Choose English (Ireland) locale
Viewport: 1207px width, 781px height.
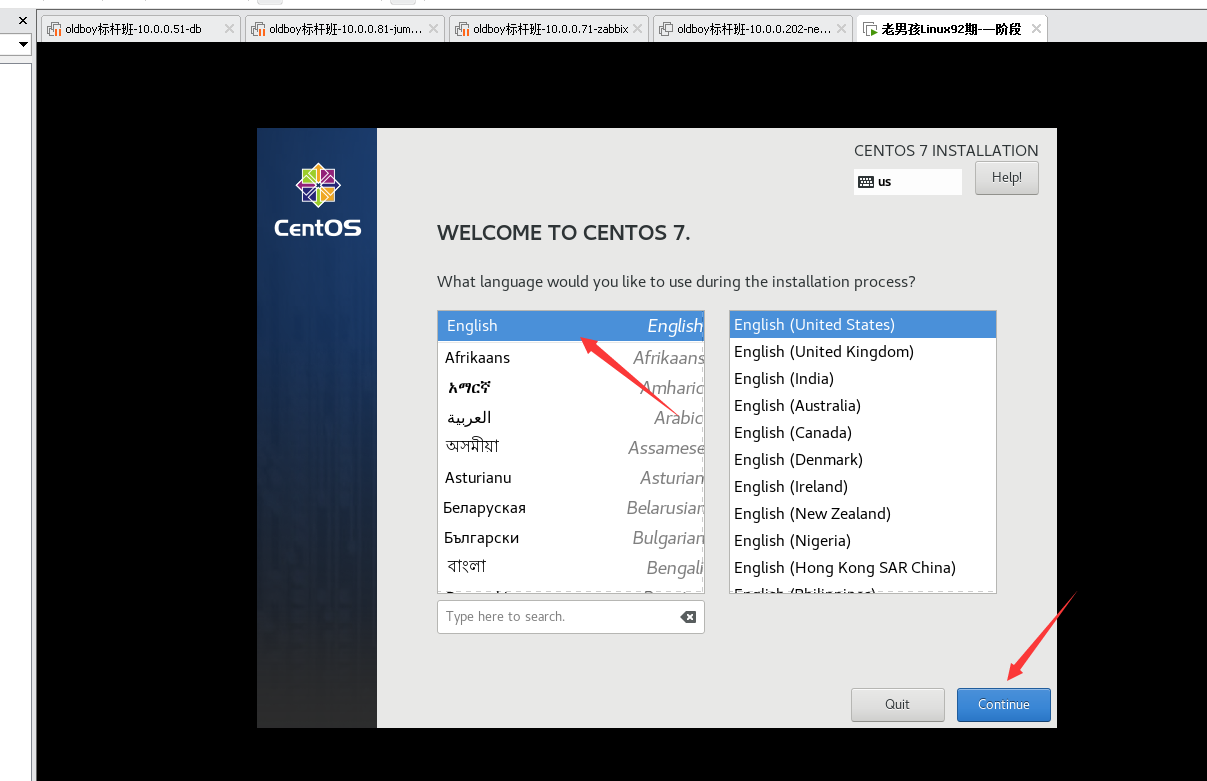863,486
